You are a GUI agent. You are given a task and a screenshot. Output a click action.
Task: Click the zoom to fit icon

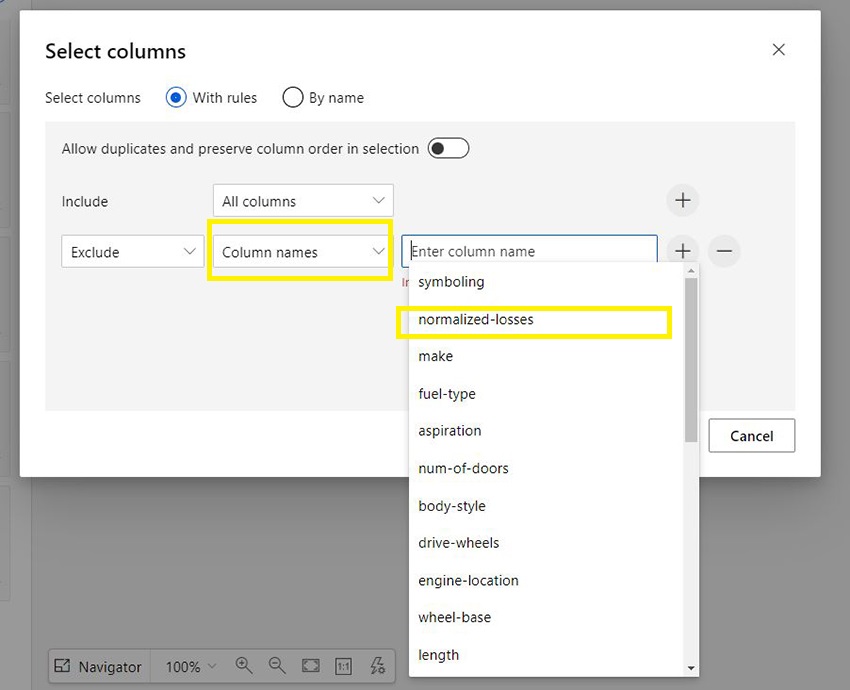point(311,666)
